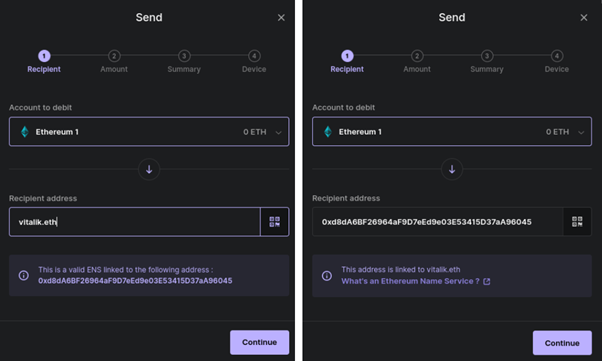Click the down arrow icon in left dialog
Image resolution: width=602 pixels, height=362 pixels.
click(149, 169)
